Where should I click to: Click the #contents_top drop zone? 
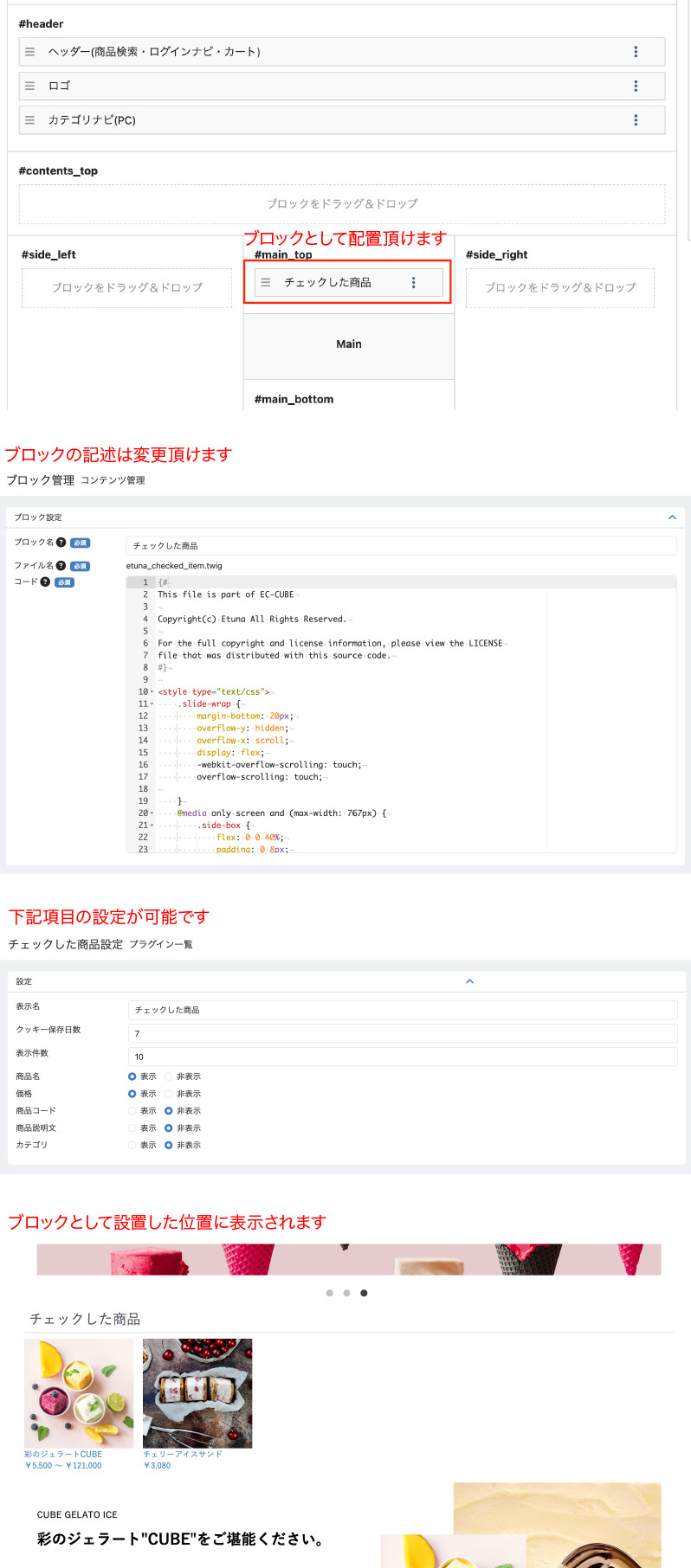coord(342,203)
